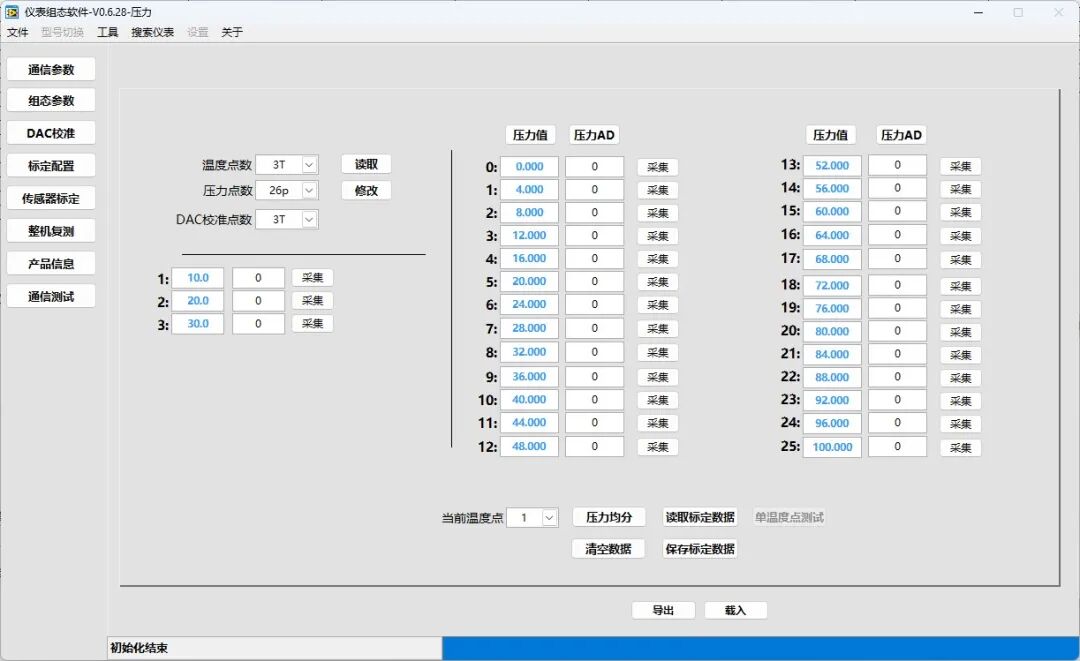Image resolution: width=1080 pixels, height=661 pixels.
Task: Click 保存标定数据 to save calibration data
Action: (699, 548)
